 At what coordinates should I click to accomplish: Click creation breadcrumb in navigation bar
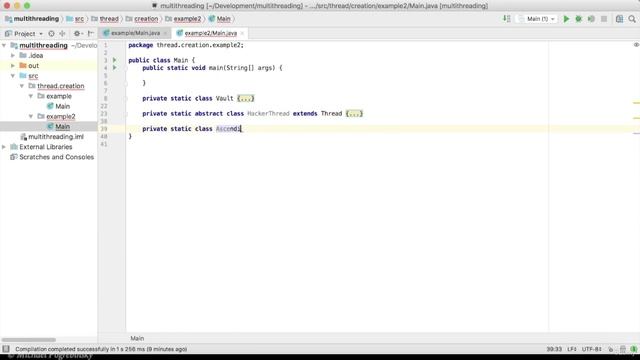pos(142,19)
